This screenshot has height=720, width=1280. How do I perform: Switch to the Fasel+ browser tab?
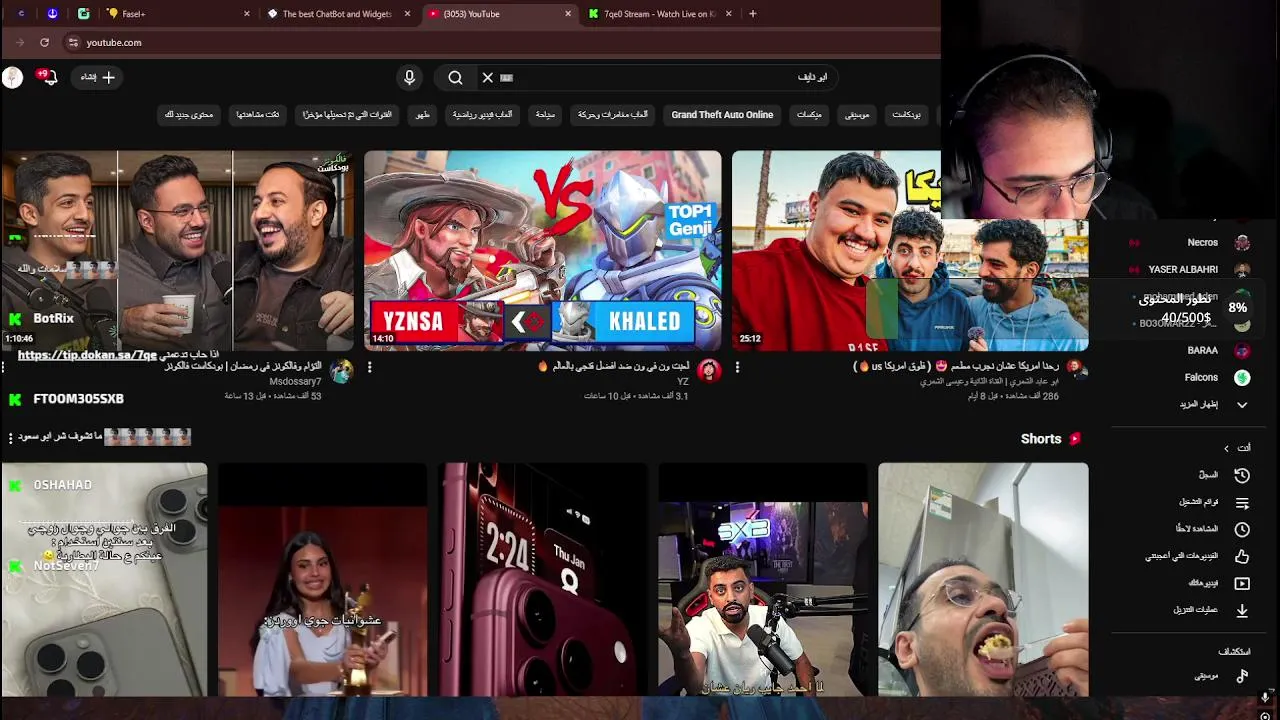click(x=179, y=14)
